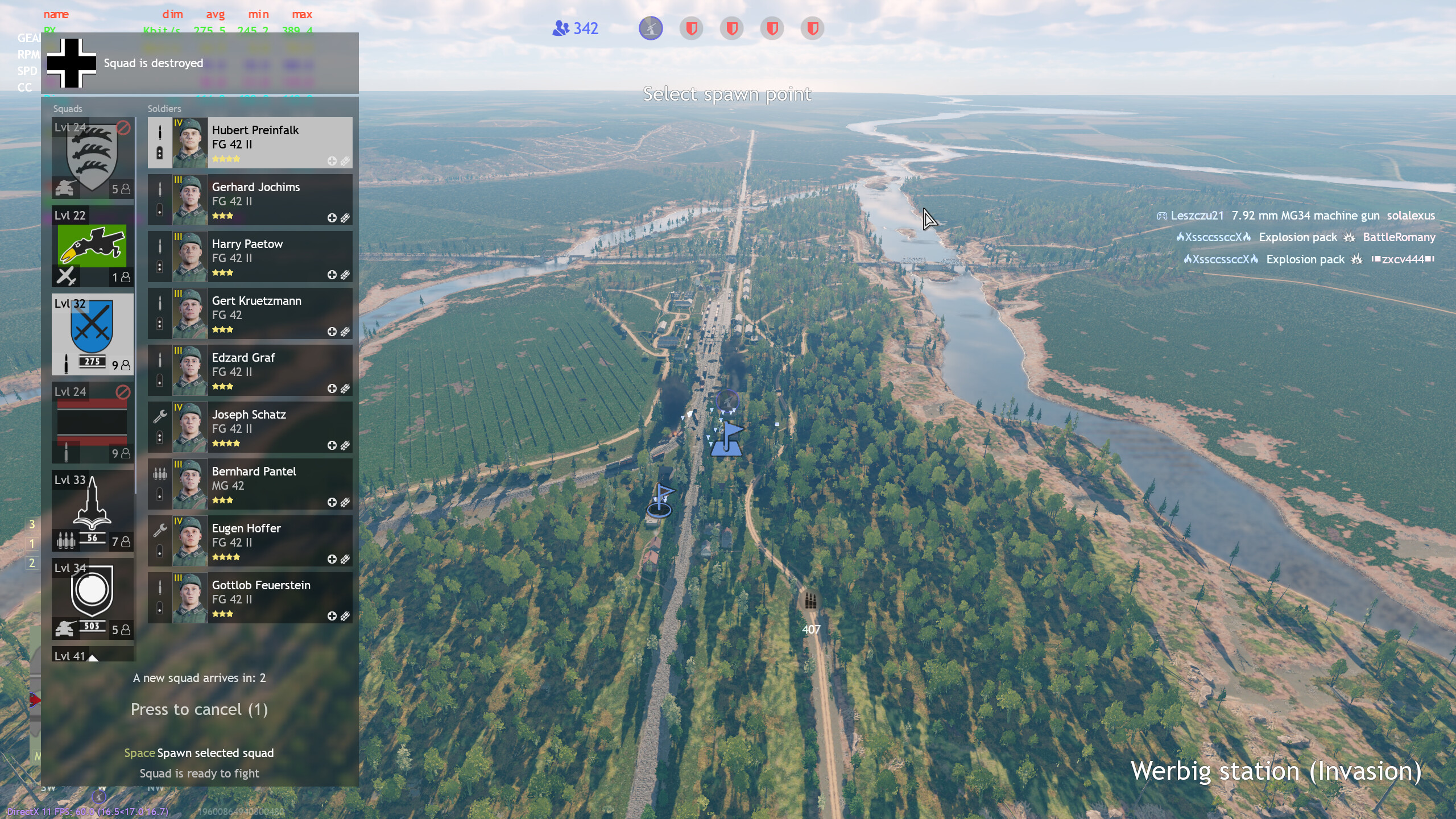The width and height of the screenshot is (1456, 819).
Task: Click medkit plus icon on Gerhard Jochims
Action: tap(332, 218)
